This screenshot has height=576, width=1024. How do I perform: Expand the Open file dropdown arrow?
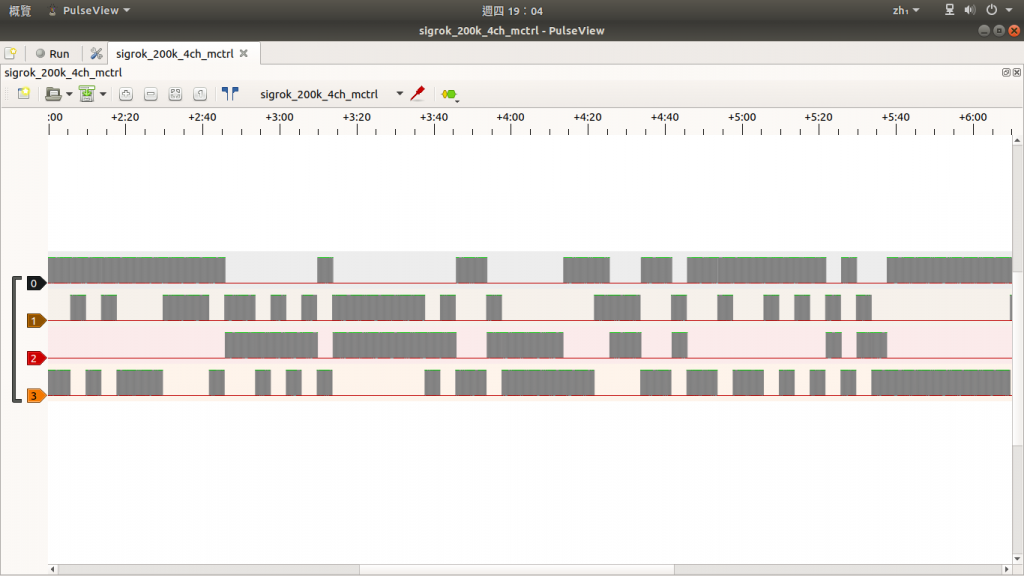coord(69,94)
